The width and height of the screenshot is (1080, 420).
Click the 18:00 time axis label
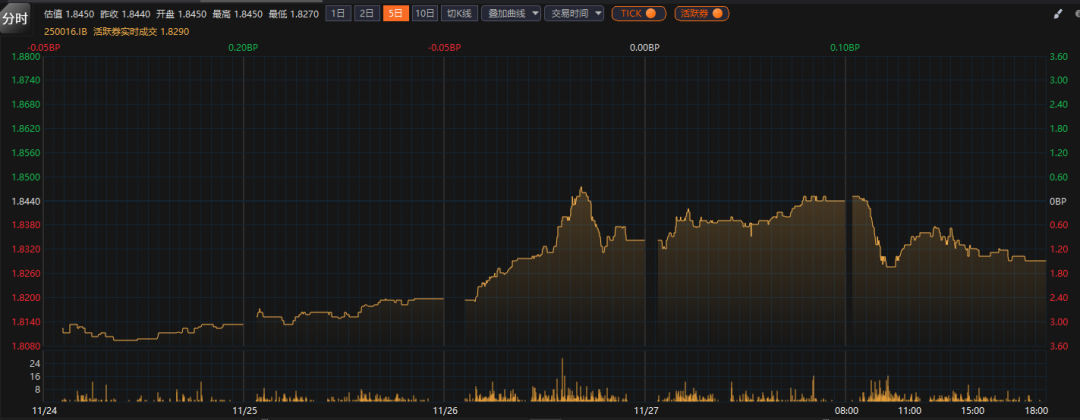1035,410
